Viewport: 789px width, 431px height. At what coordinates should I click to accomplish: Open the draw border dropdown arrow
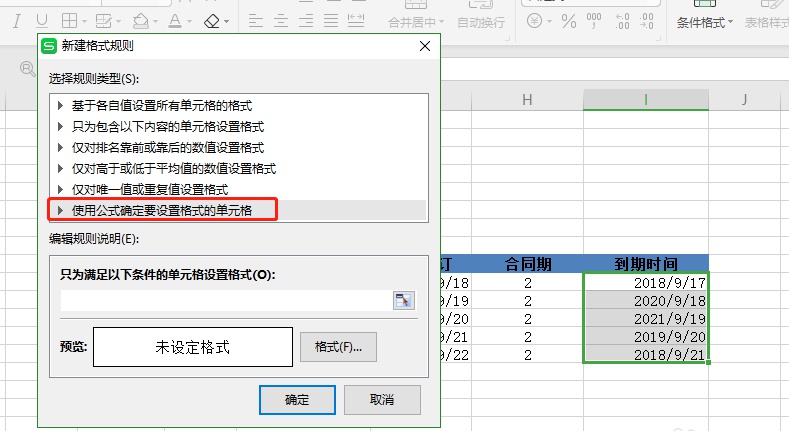click(x=119, y=22)
